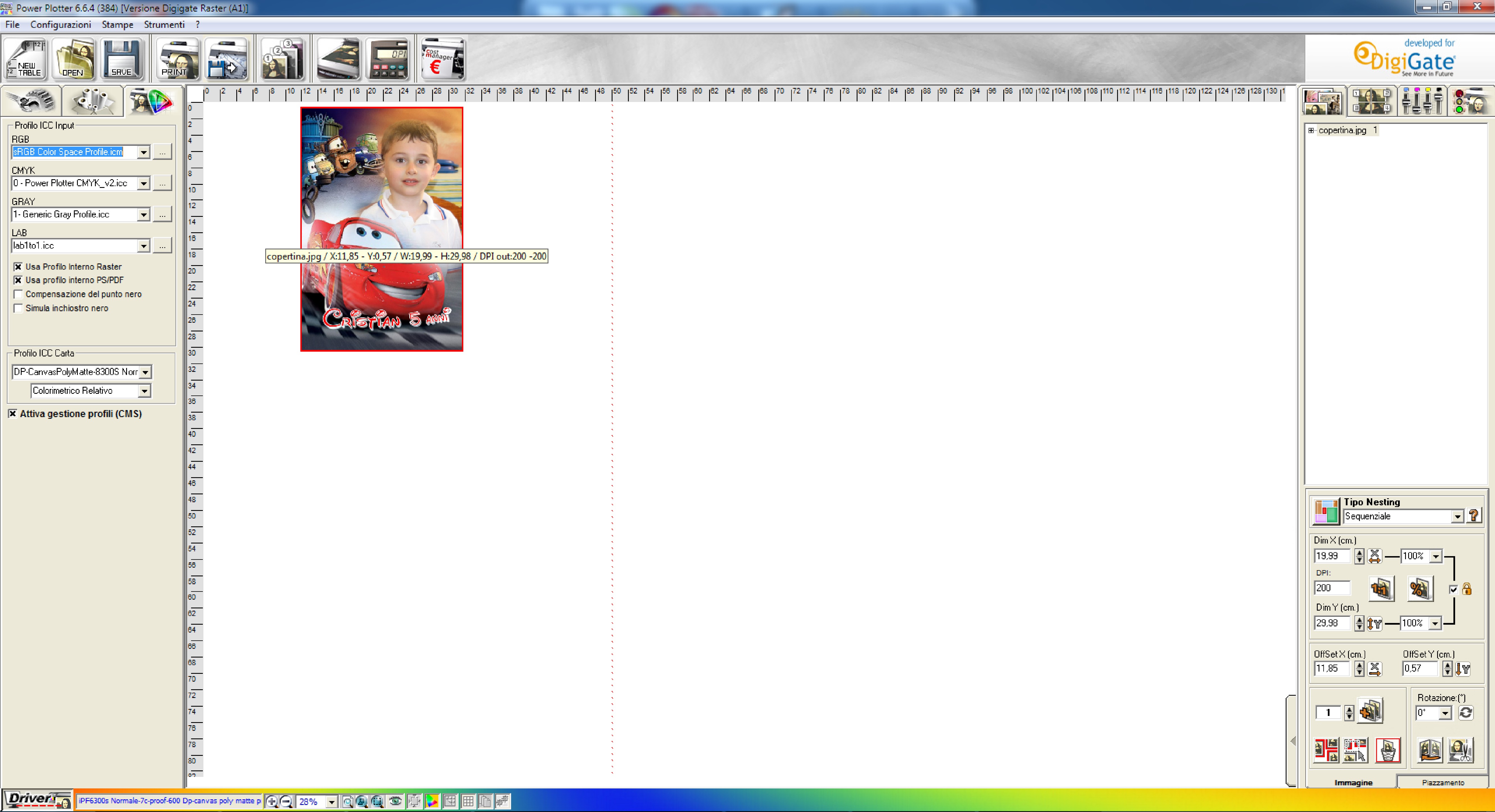1495x812 pixels.
Task: Open the numbered copies queue icon
Action: click(x=283, y=59)
